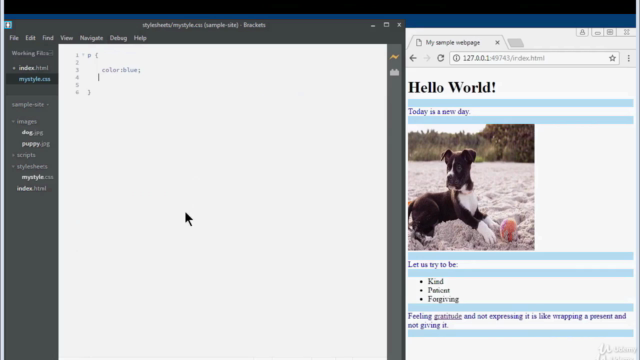Screen dimensions: 640x360
Task: Click the Working Files header settings
Action: [51, 53]
